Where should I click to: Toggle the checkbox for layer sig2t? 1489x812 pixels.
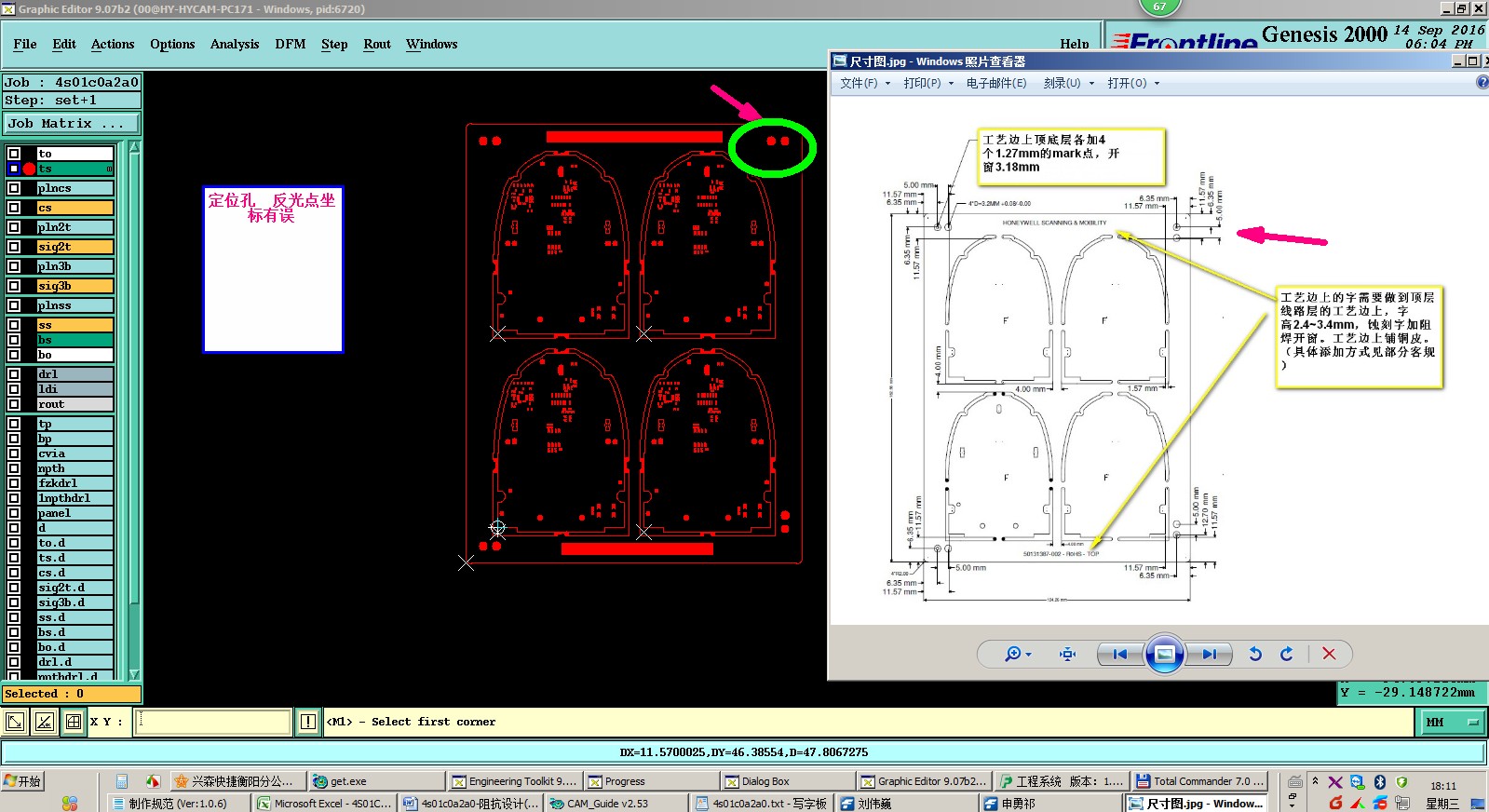[14, 247]
